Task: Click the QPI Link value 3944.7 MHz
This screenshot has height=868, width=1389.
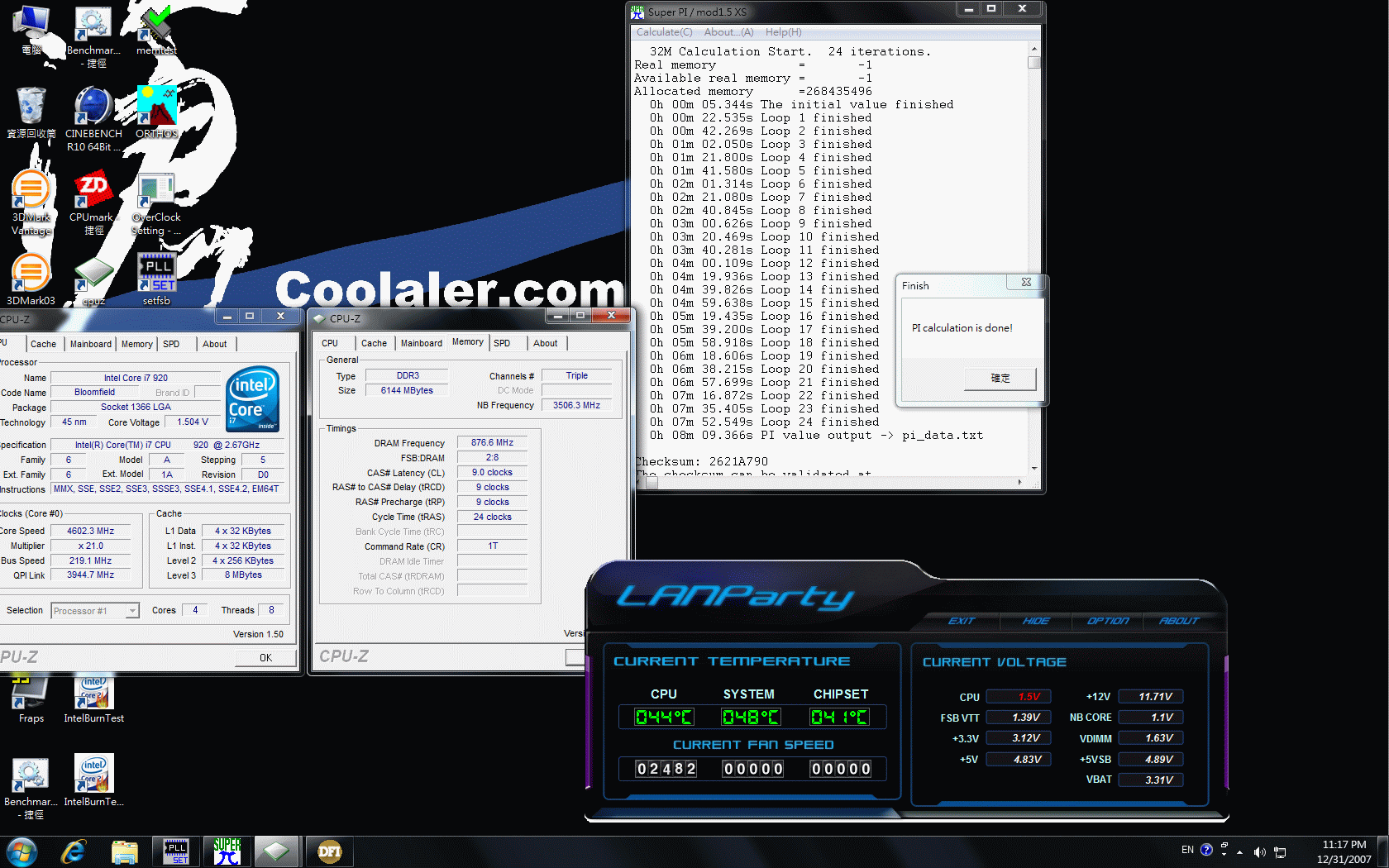Action: click(91, 575)
